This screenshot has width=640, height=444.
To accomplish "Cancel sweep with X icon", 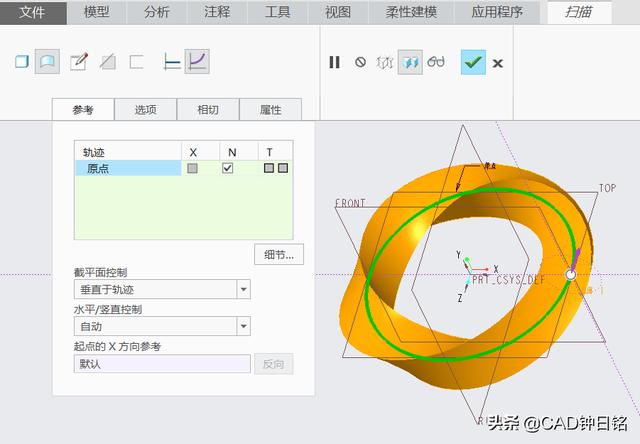I will click(x=498, y=63).
